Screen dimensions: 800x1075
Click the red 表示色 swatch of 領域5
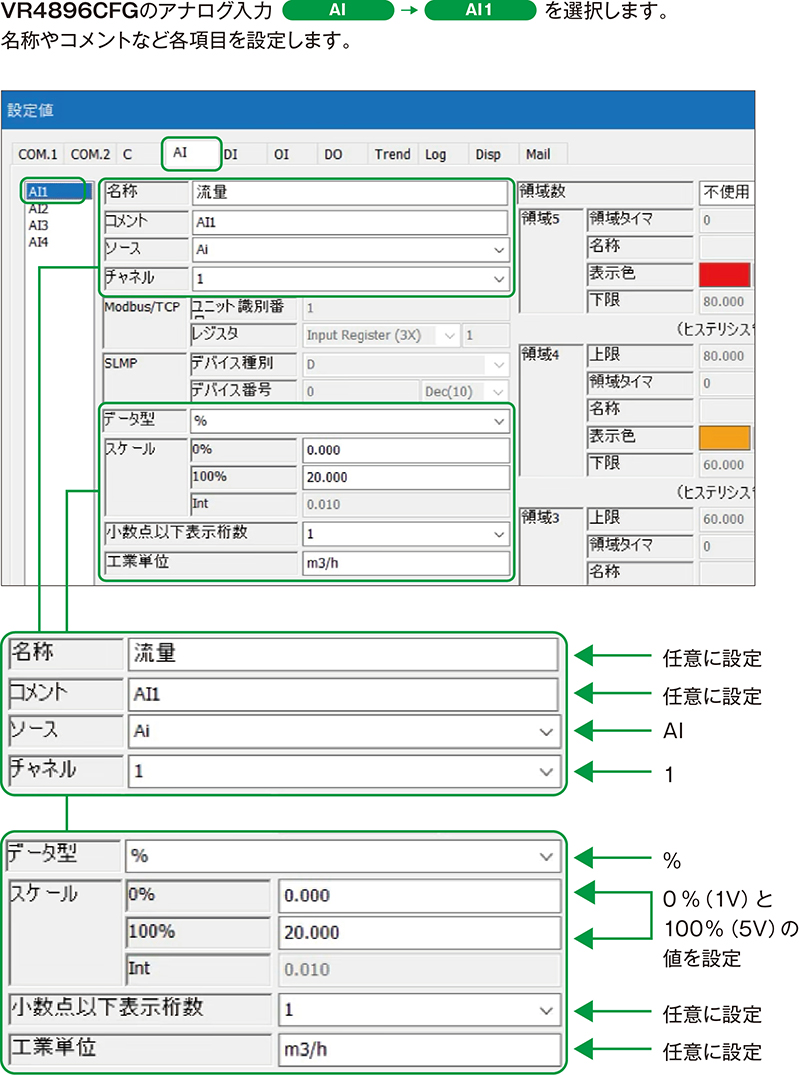(725, 274)
